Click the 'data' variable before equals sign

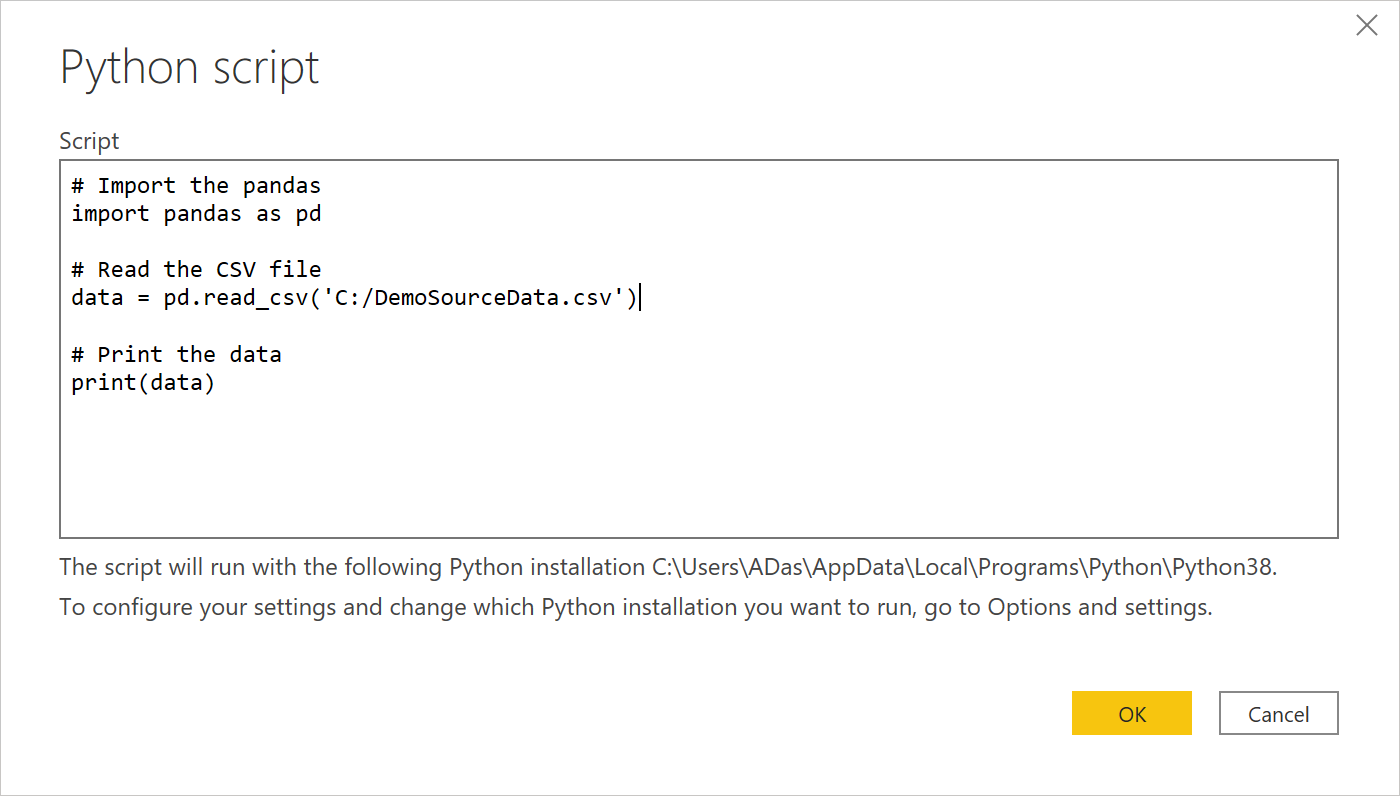(x=97, y=298)
